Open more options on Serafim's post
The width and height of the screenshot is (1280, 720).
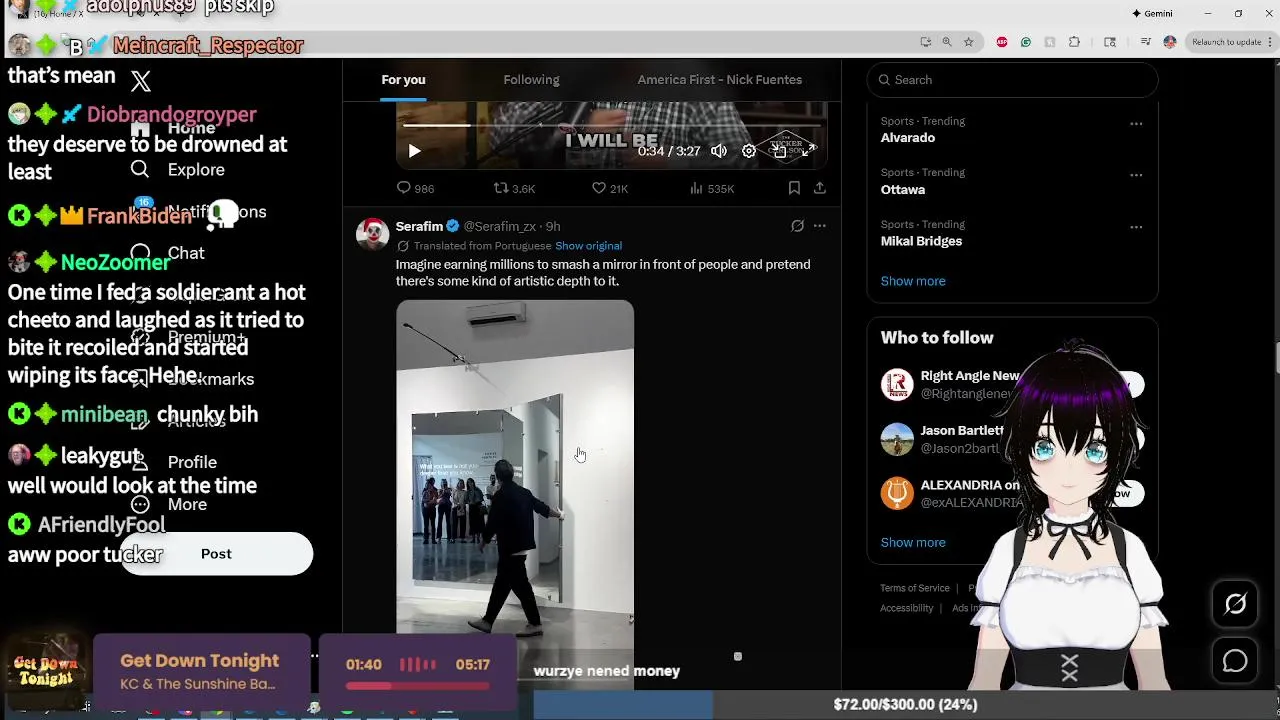click(820, 226)
